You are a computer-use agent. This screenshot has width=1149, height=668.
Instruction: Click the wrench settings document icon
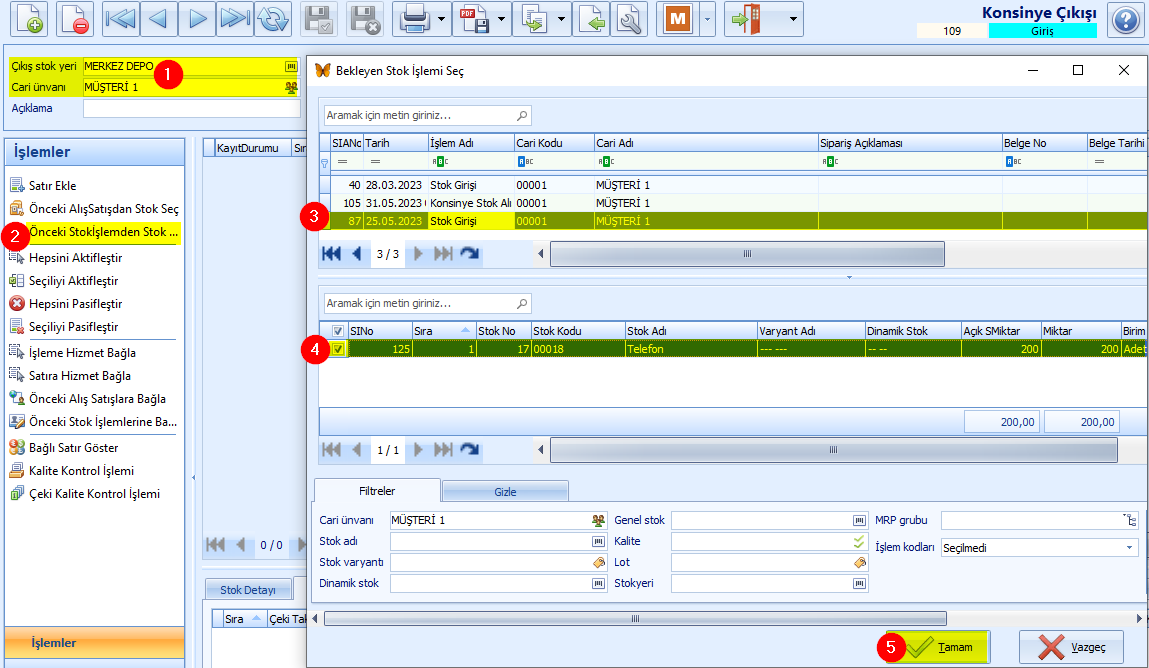[629, 19]
